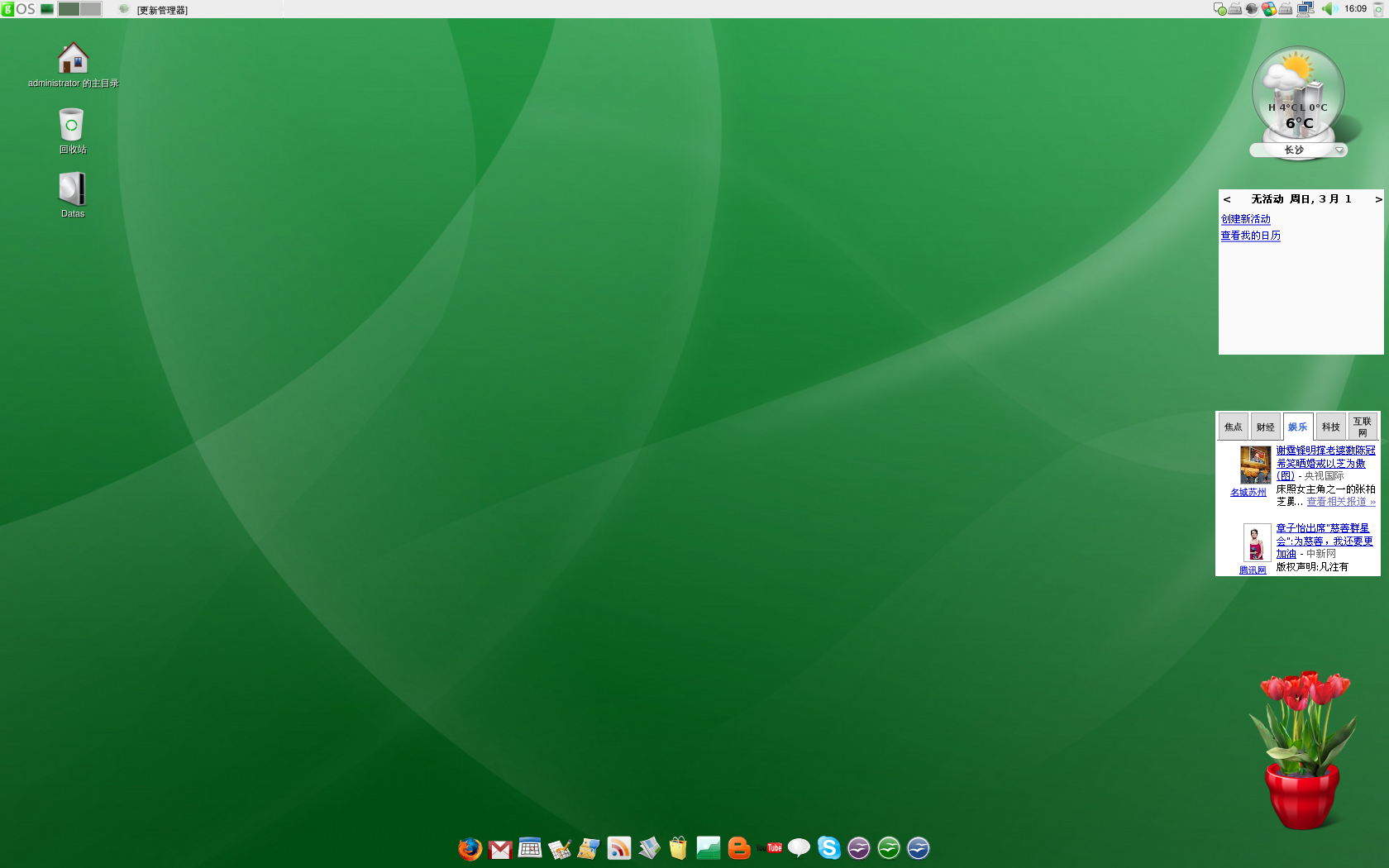Click the weather globe gadget
1389x868 pixels.
point(1298,93)
